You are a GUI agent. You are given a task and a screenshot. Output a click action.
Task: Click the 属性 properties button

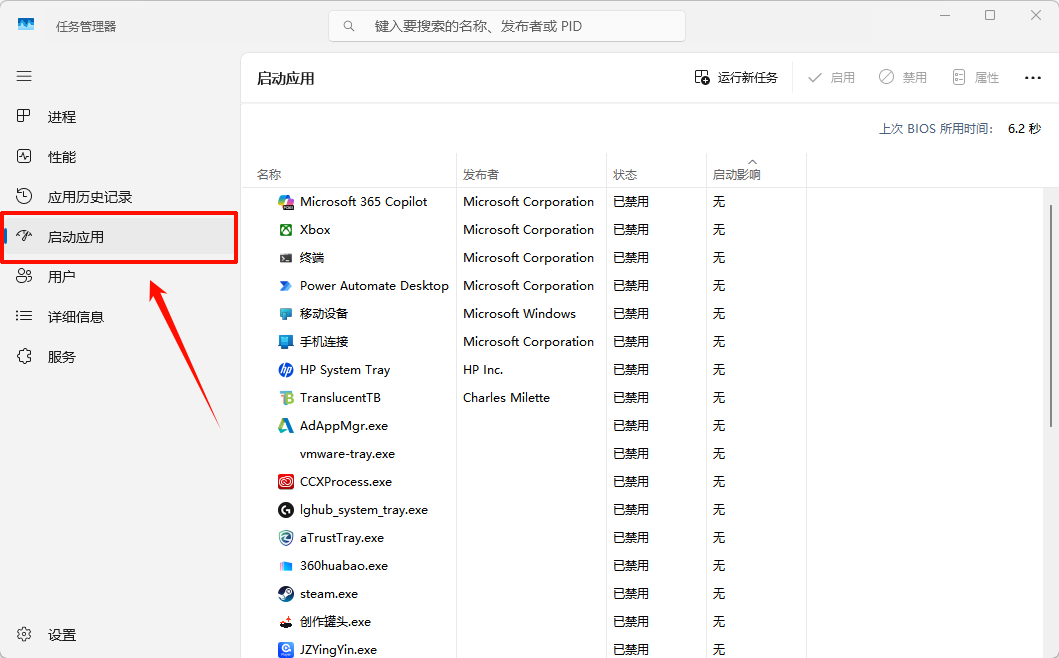tap(976, 78)
